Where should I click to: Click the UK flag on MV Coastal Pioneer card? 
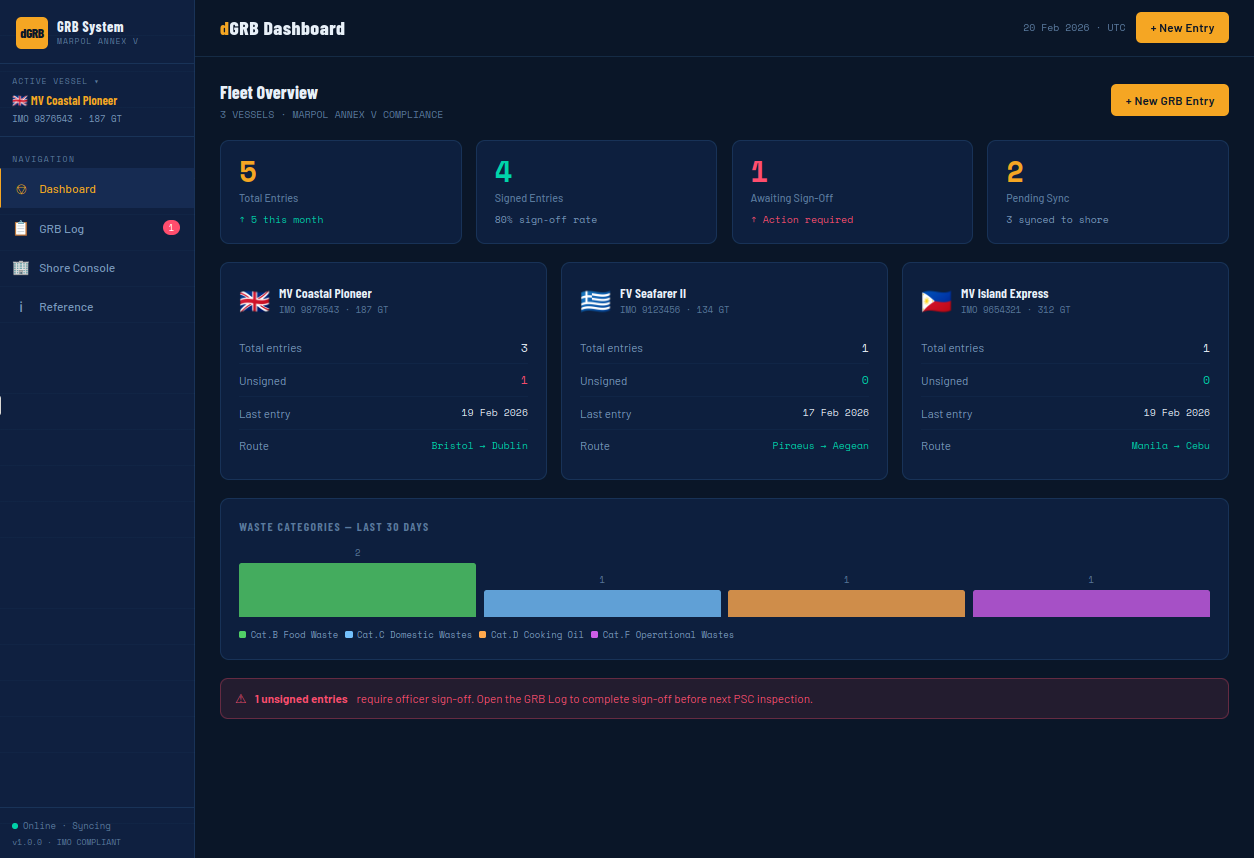(254, 301)
